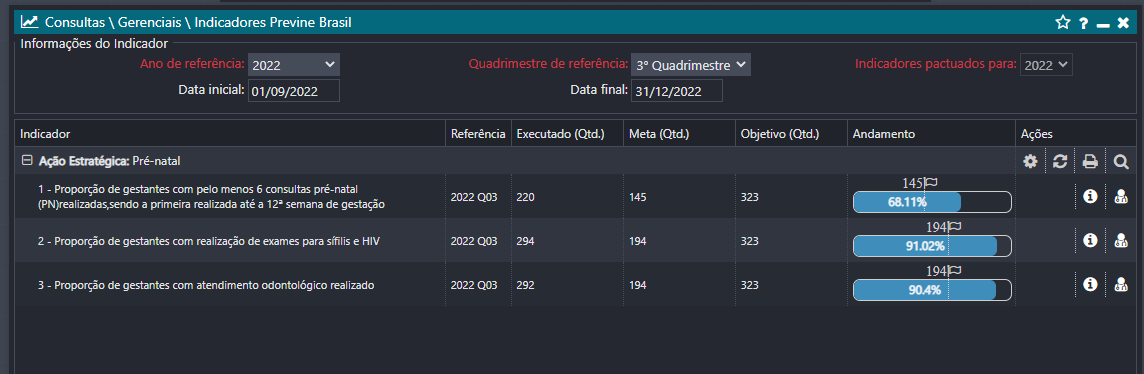Click the gear settings icon in Pré-natal row
The width and height of the screenshot is (1144, 374).
coord(1030,161)
